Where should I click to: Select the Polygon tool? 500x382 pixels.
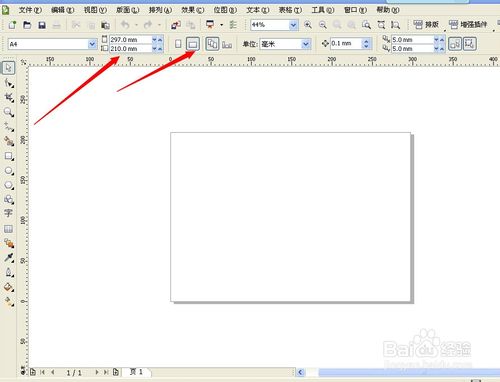coord(9,185)
